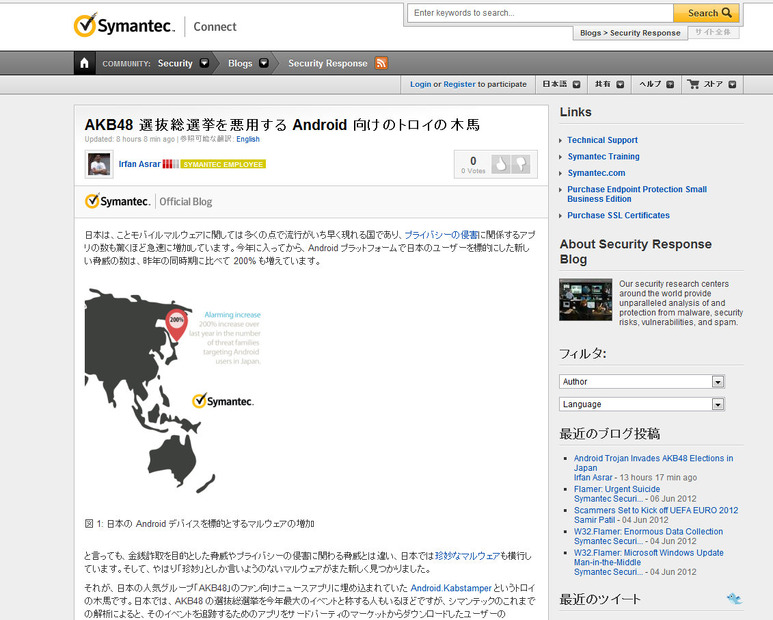Viewport: 773px width, 620px height.
Task: Click the search magnifier button
Action: tap(706, 13)
